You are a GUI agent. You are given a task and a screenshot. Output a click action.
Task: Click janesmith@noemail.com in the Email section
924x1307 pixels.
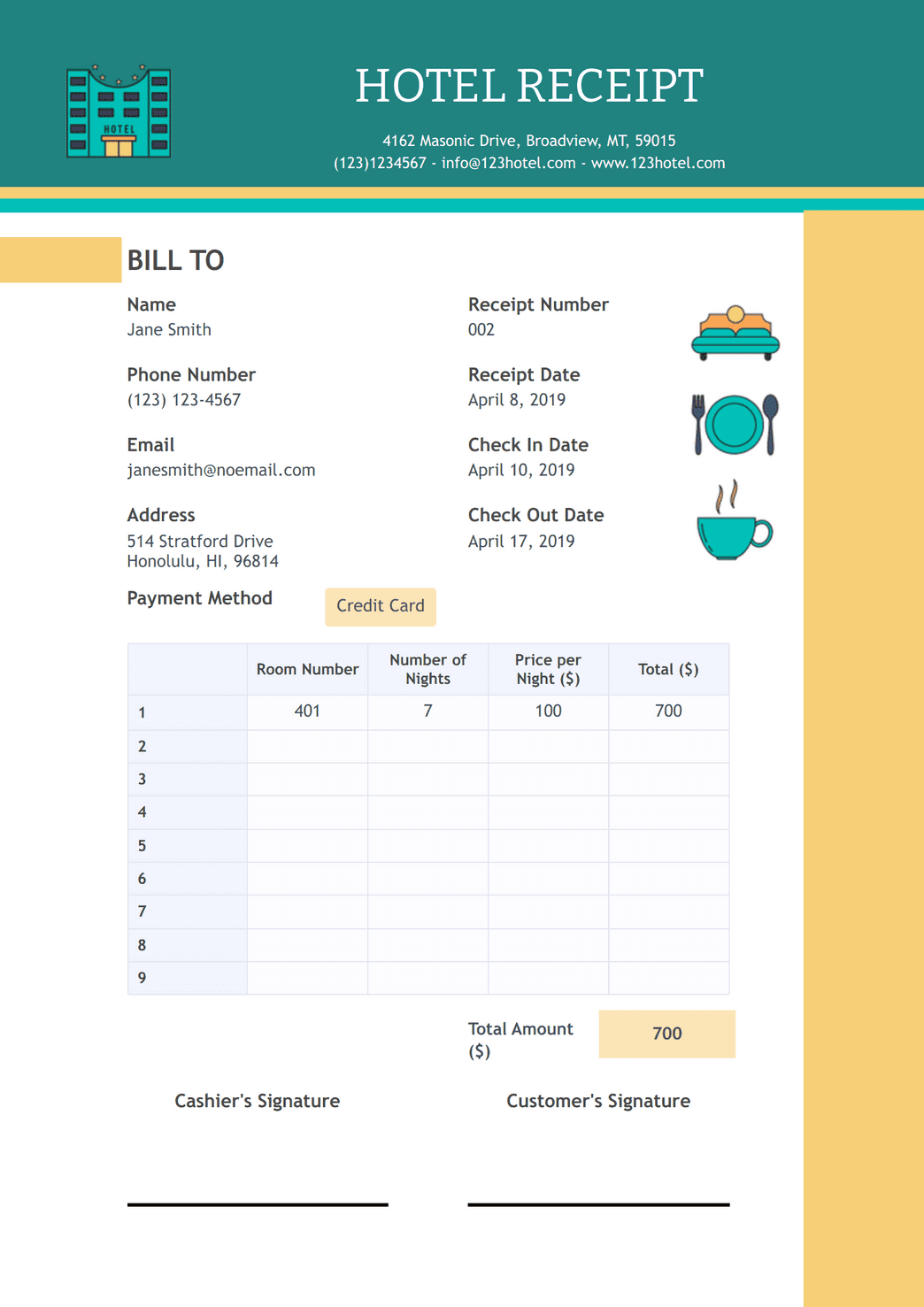point(220,470)
